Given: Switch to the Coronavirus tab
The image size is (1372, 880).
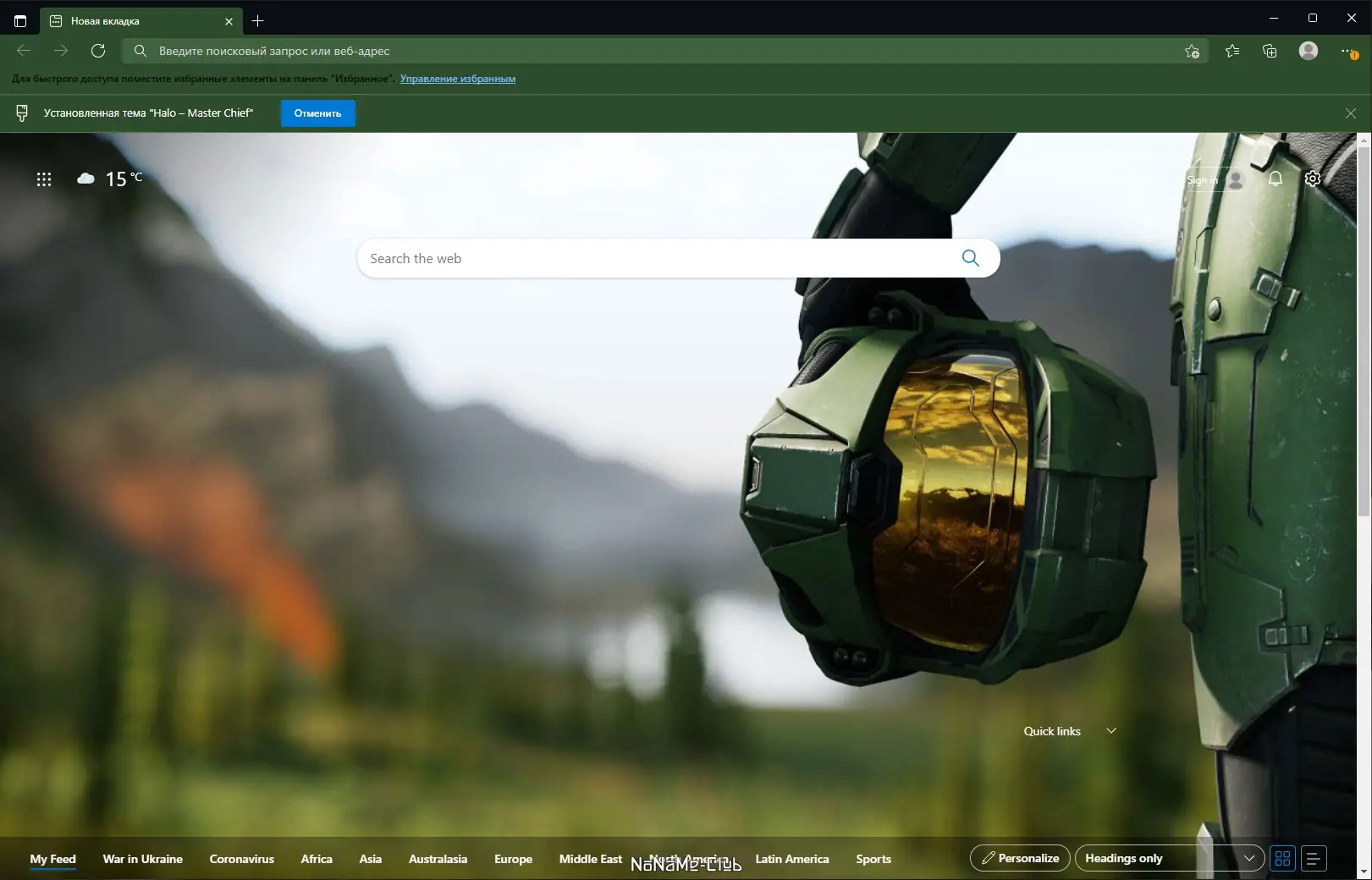Looking at the screenshot, I should pyautogui.click(x=242, y=859).
